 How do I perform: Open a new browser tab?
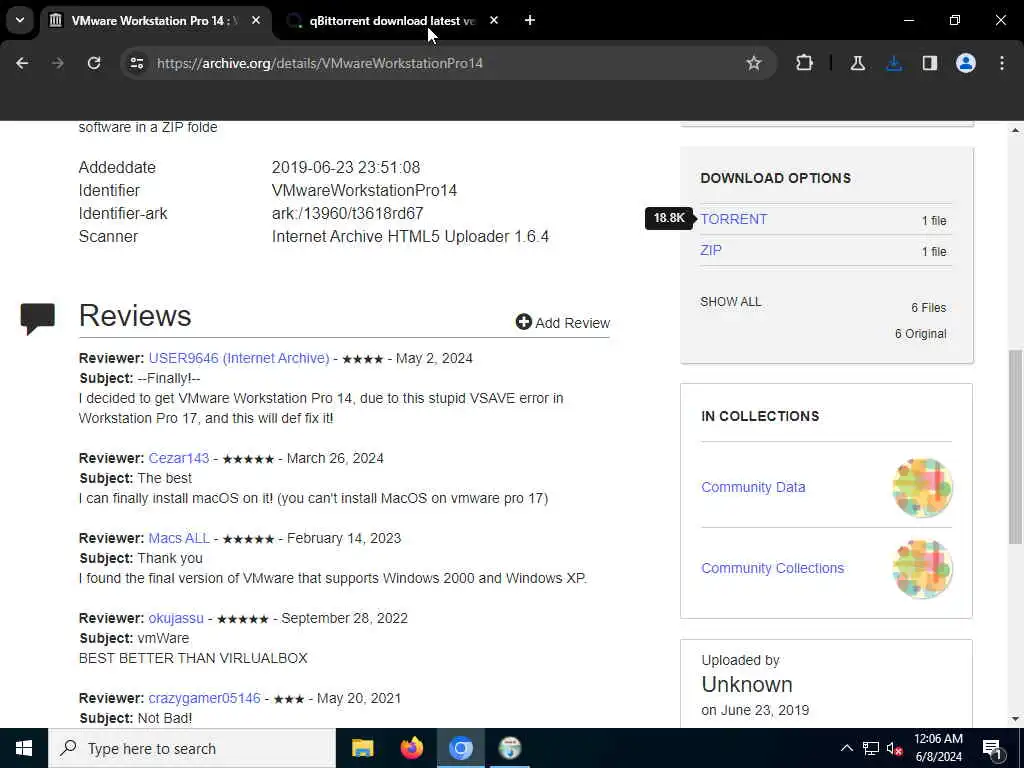pyautogui.click(x=530, y=20)
